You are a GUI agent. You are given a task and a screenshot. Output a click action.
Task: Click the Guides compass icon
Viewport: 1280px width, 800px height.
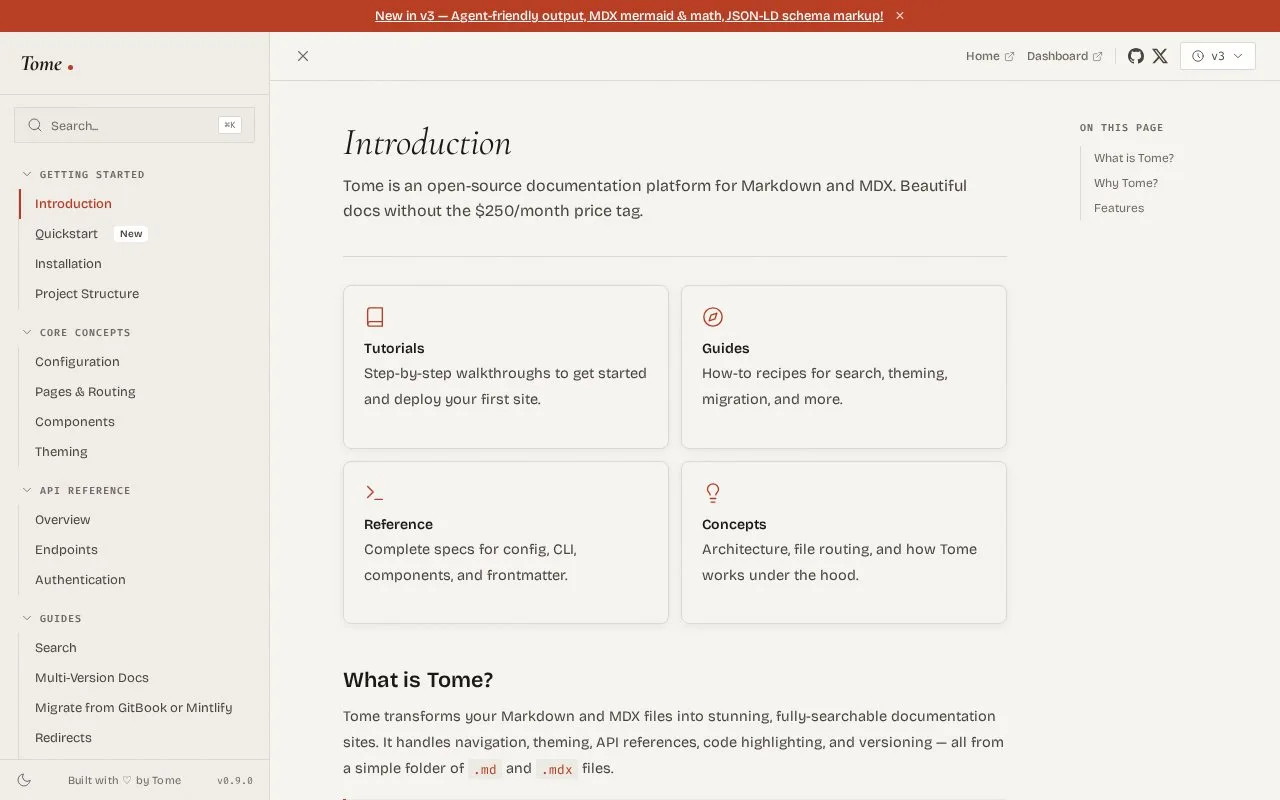tap(713, 317)
